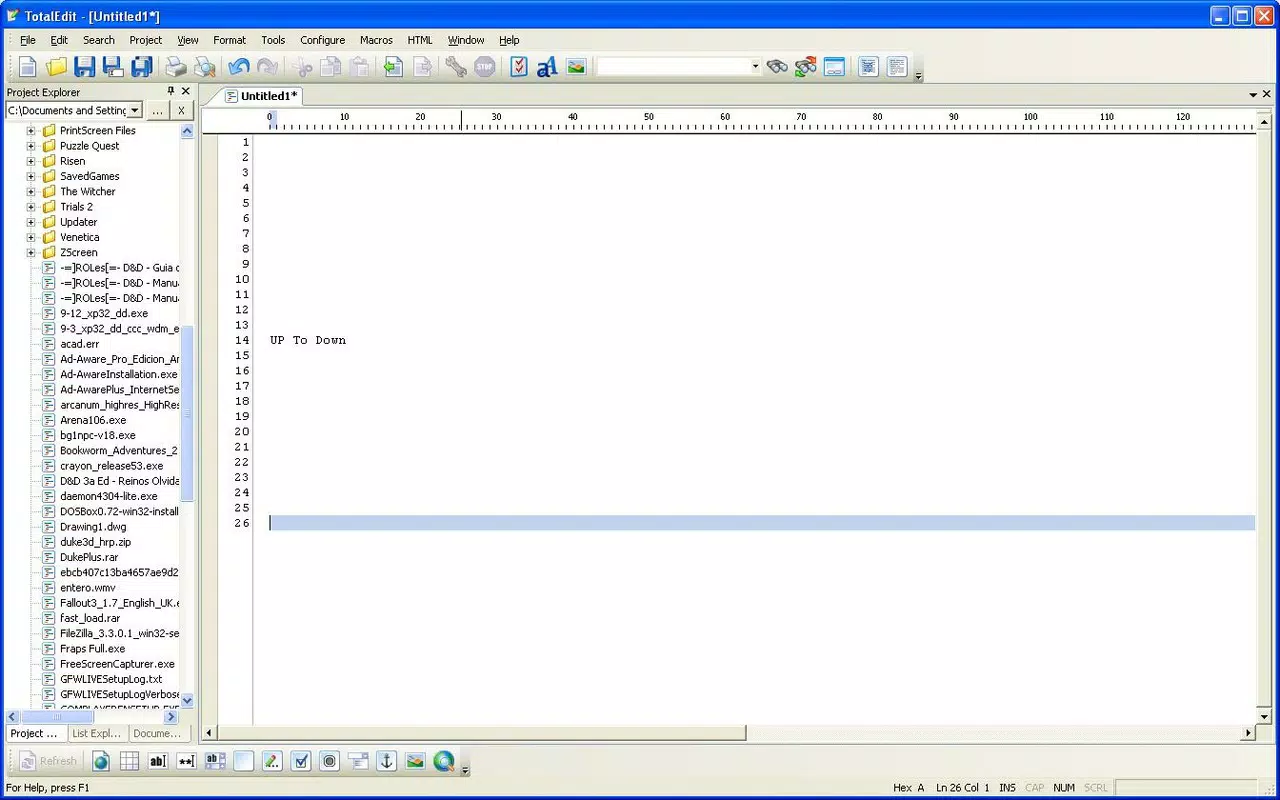This screenshot has height=800, width=1280.
Task: Insert anchor link icon
Action: [x=386, y=761]
